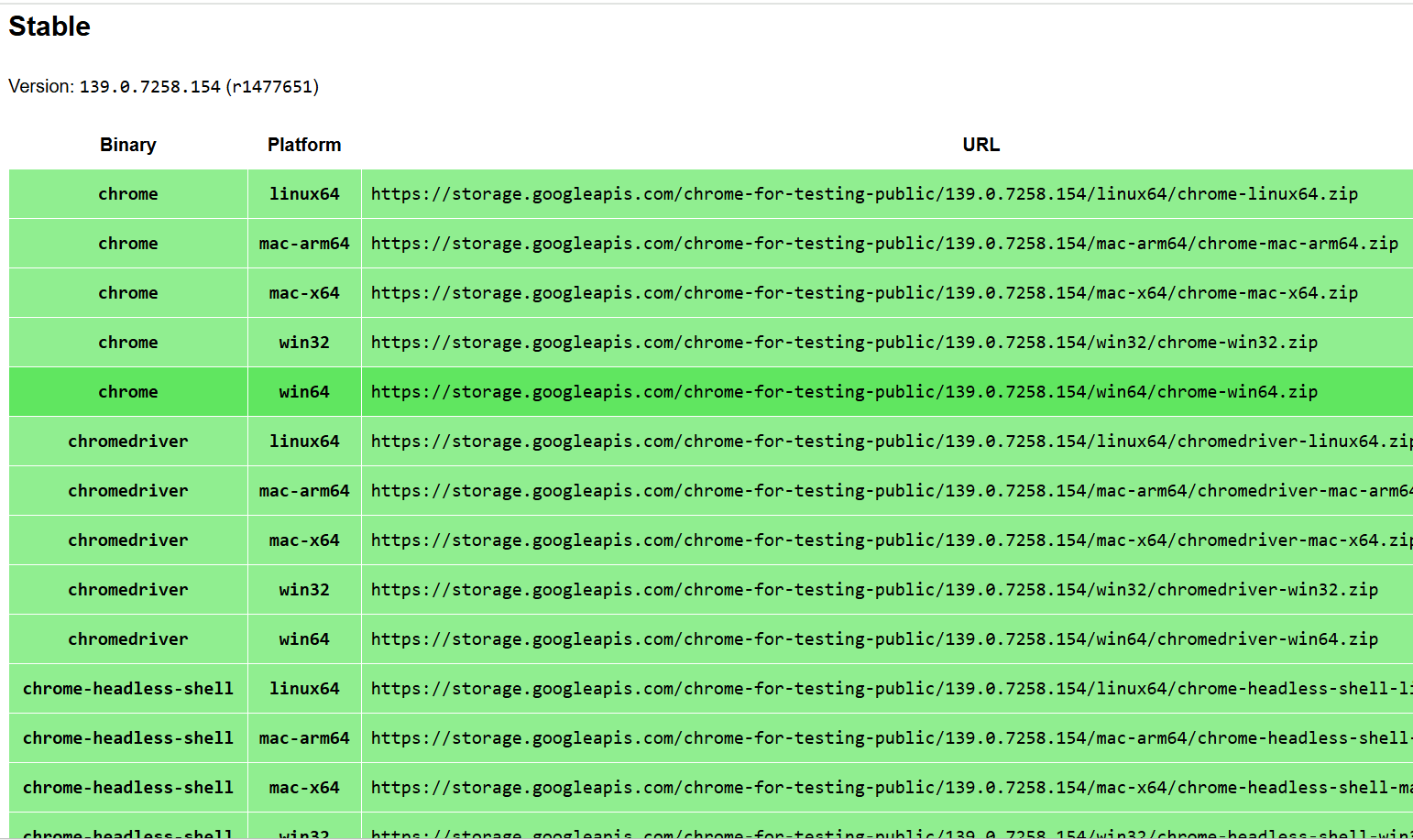Click the chrome-headless-shell linux64 URL

(x=892, y=689)
